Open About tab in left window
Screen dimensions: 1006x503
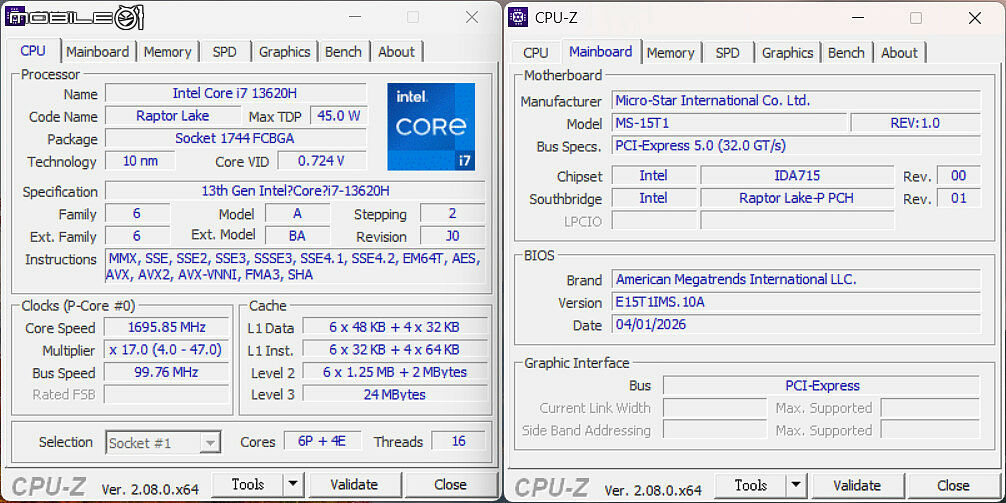[x=396, y=52]
